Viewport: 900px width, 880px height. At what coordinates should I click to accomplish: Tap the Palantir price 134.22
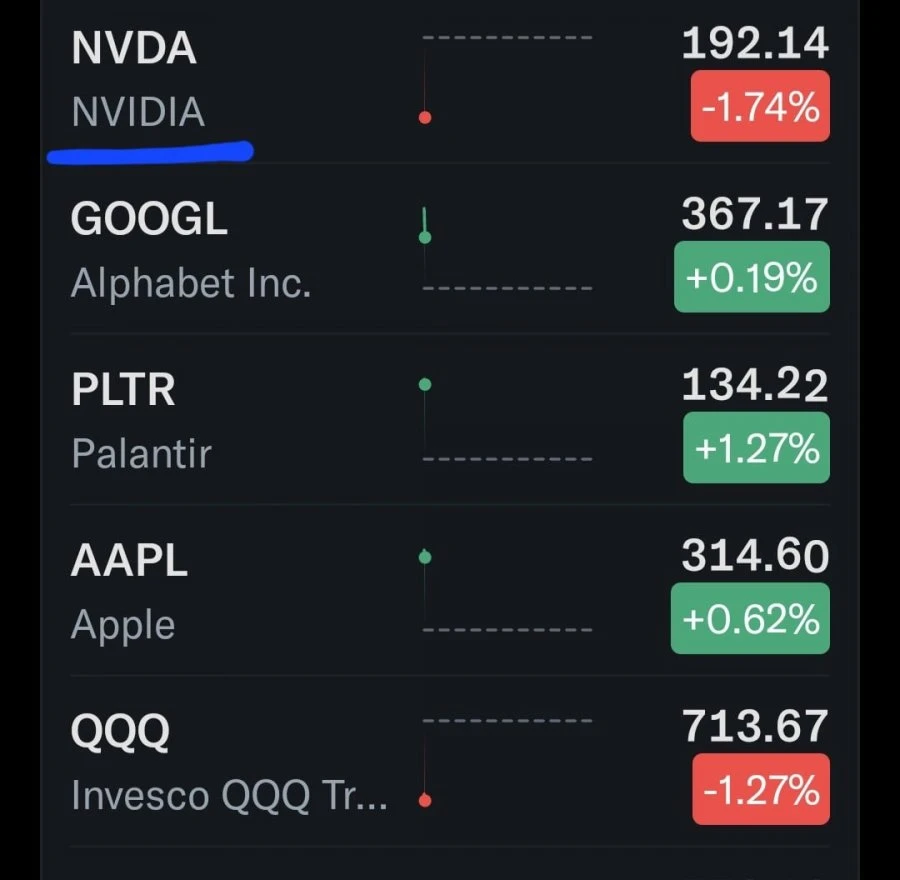[755, 385]
